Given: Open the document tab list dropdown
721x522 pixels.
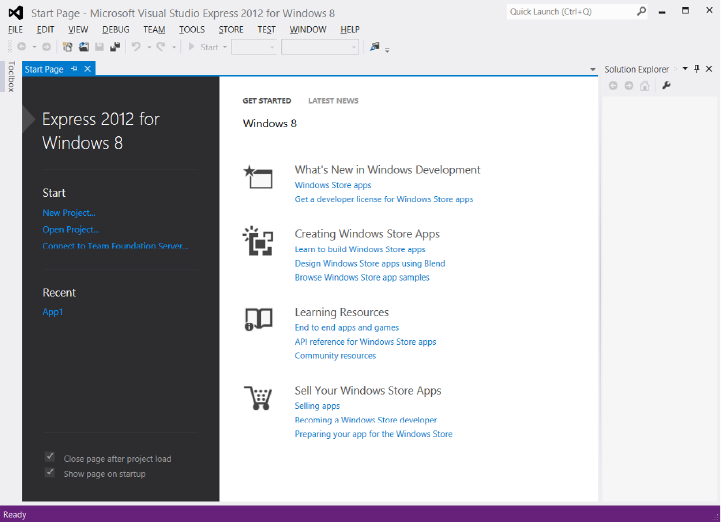Looking at the screenshot, I should tap(593, 70).
